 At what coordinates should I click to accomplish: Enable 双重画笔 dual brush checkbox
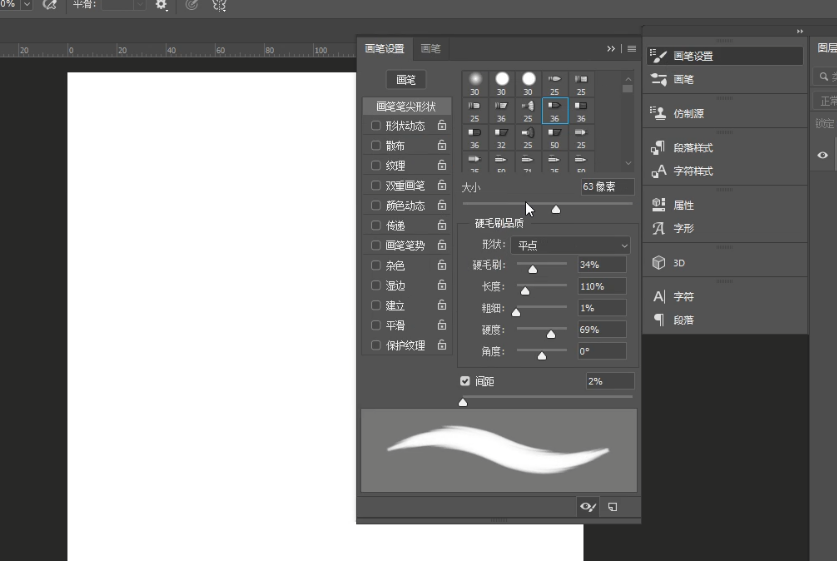tap(376, 185)
